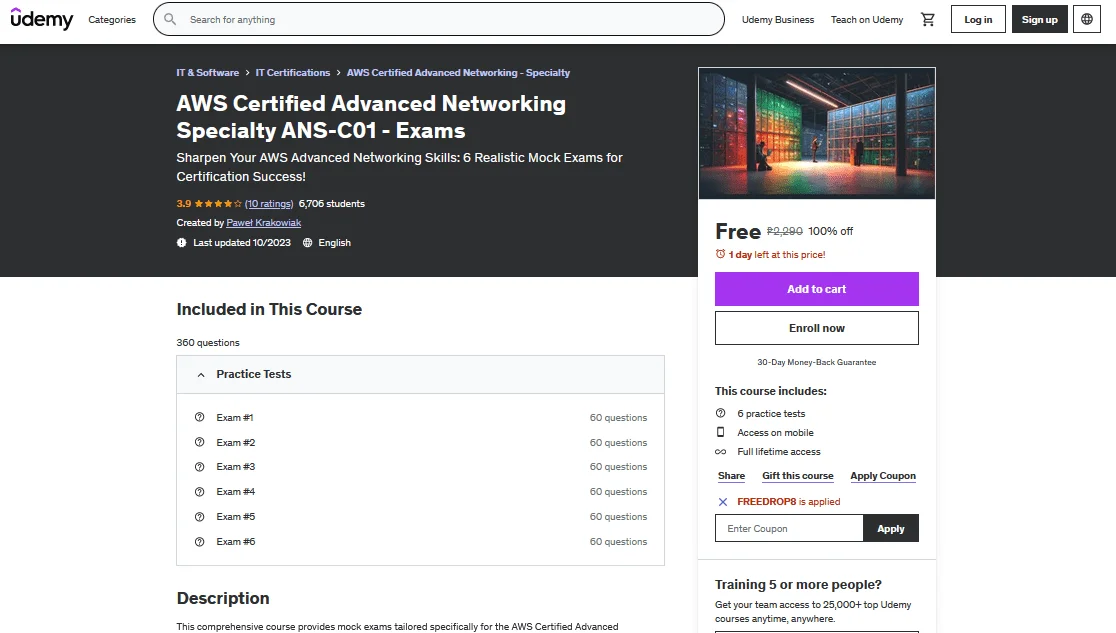Focus the Search for anything field
The image size is (1116, 633).
[438, 19]
